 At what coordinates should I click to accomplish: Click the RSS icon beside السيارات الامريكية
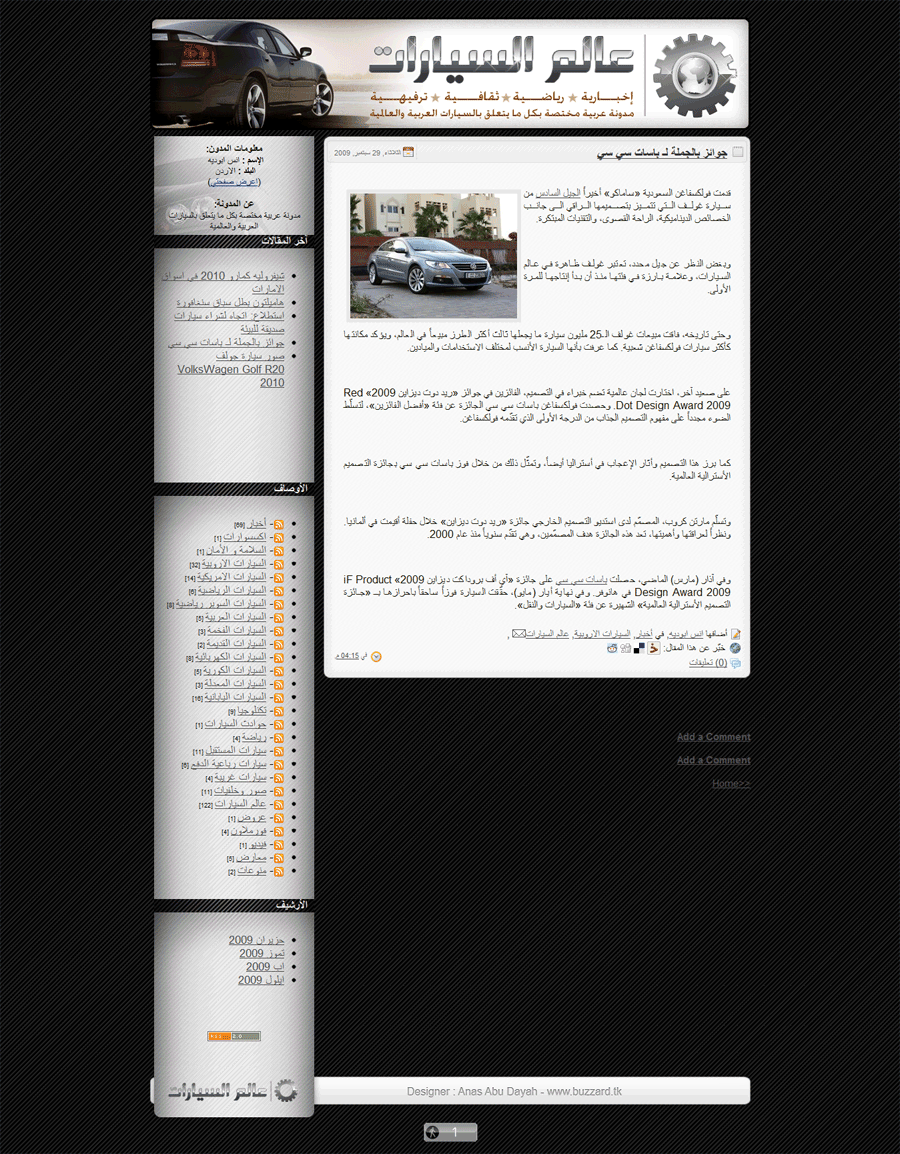coord(279,578)
